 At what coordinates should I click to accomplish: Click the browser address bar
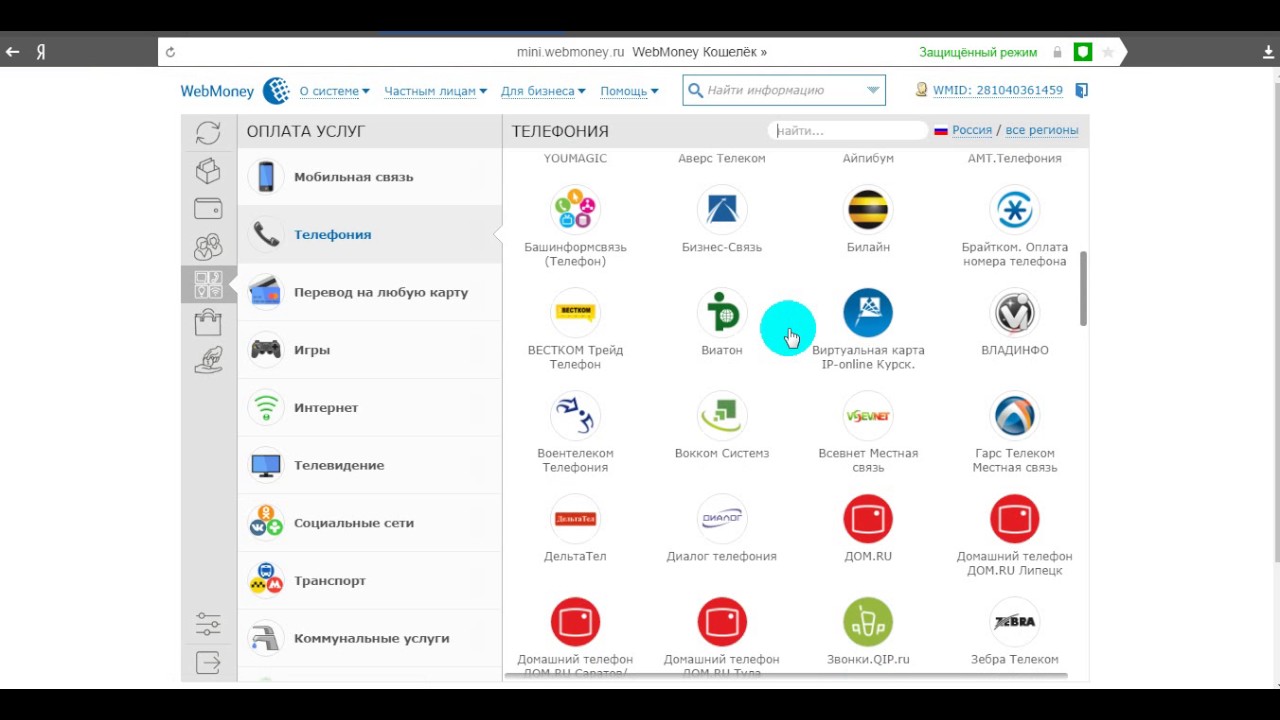[x=640, y=52]
